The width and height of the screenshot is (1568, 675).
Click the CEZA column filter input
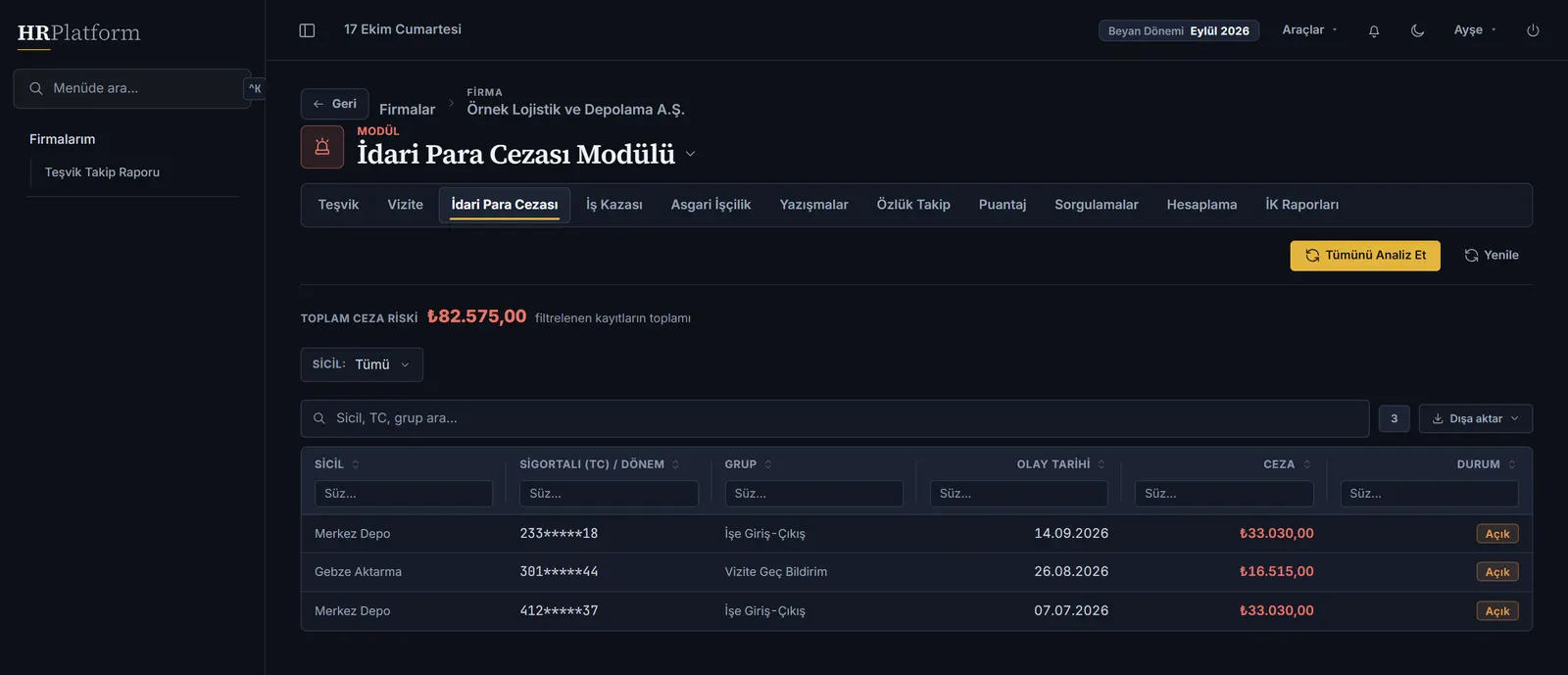point(1224,494)
